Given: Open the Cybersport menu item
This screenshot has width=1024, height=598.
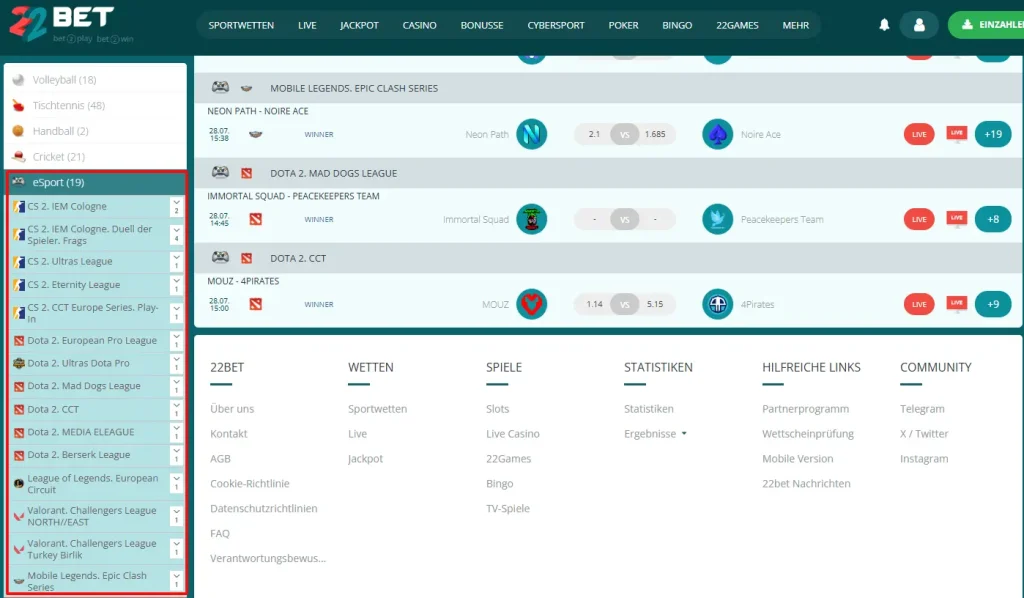Looking at the screenshot, I should [x=556, y=25].
